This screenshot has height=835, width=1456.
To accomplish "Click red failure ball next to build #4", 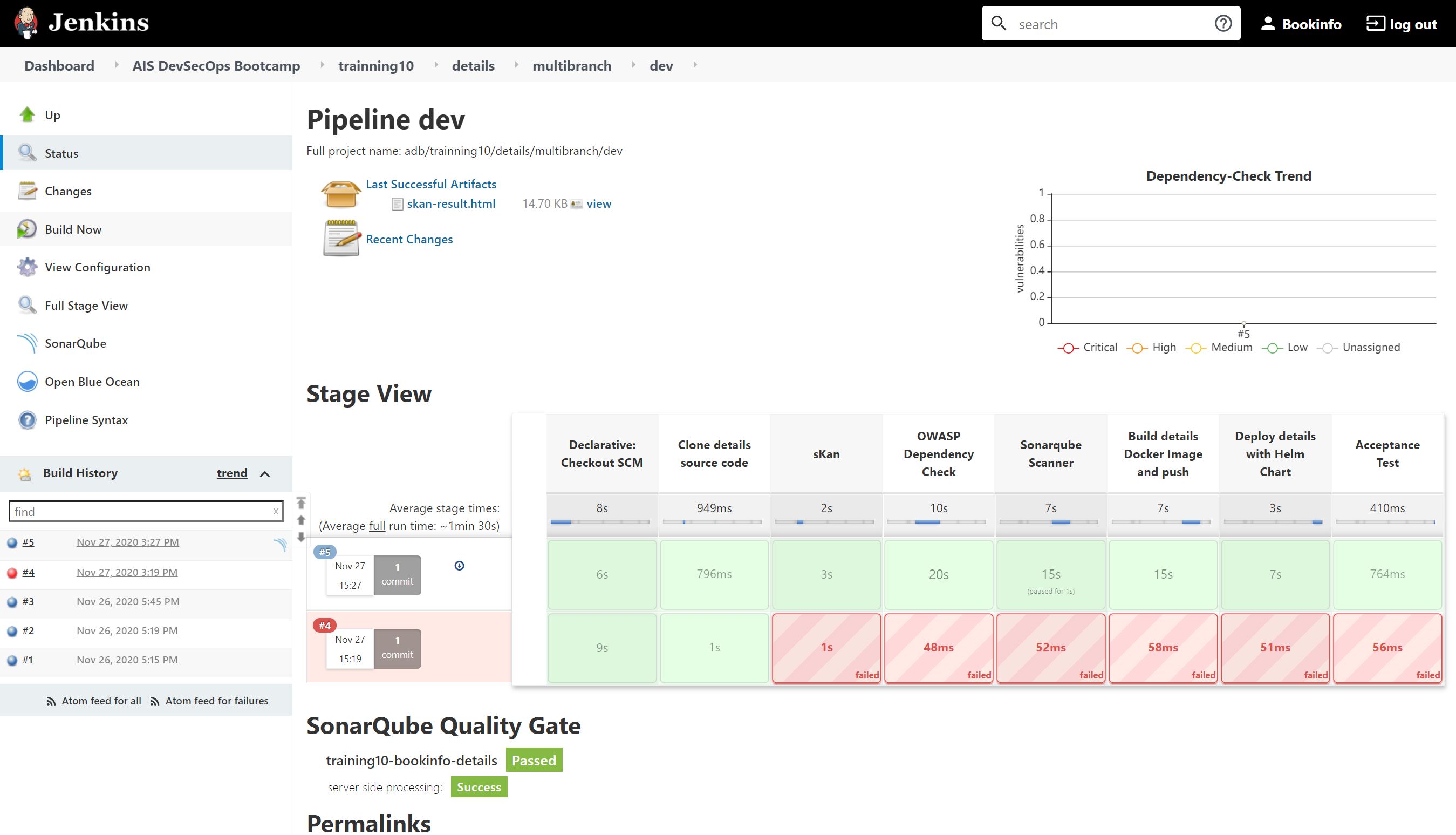I will click(x=12, y=572).
